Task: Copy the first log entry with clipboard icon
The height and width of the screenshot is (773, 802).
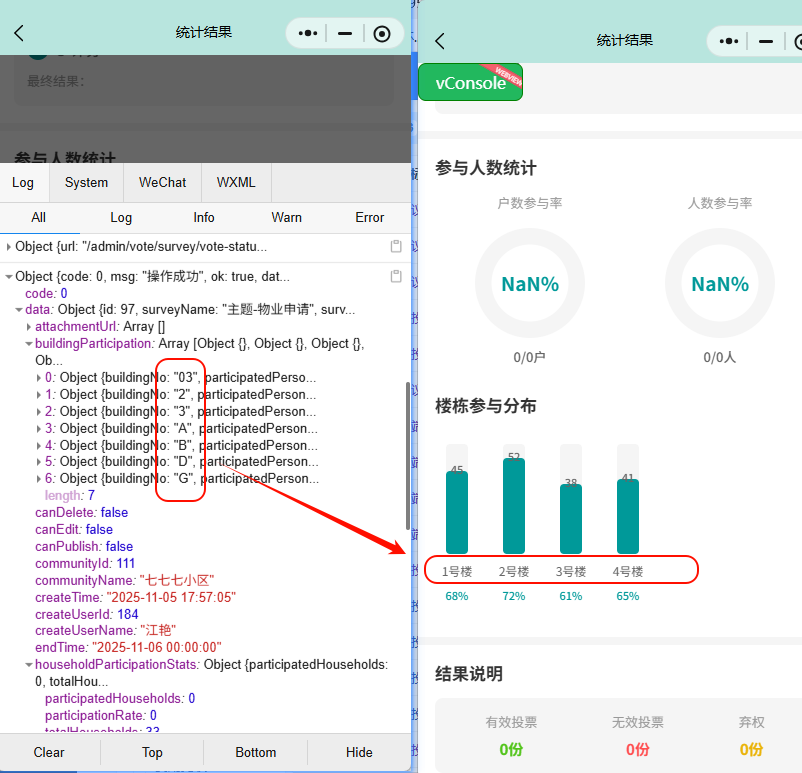Action: click(x=396, y=246)
